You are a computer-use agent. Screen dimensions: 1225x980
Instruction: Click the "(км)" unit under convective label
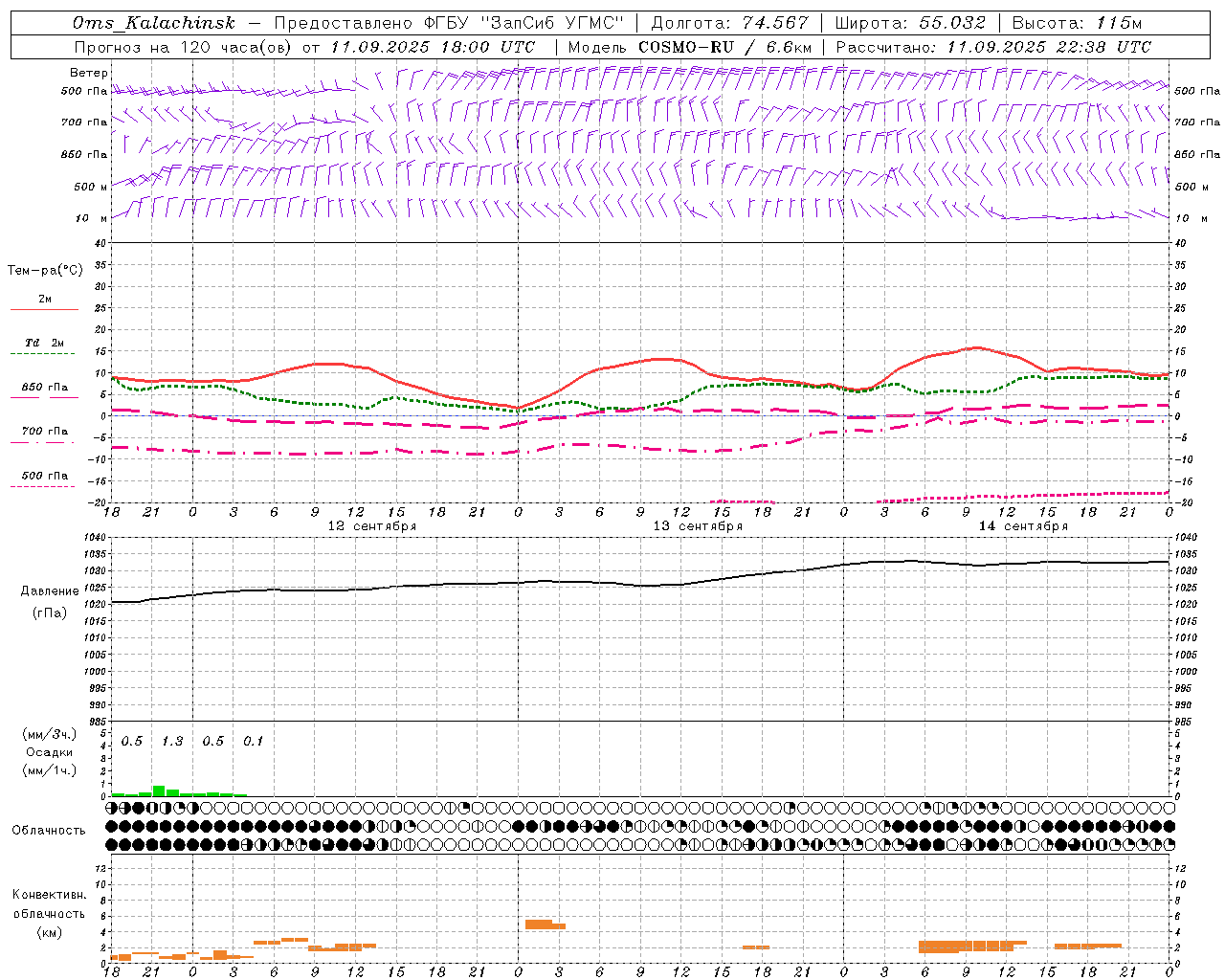click(x=49, y=932)
